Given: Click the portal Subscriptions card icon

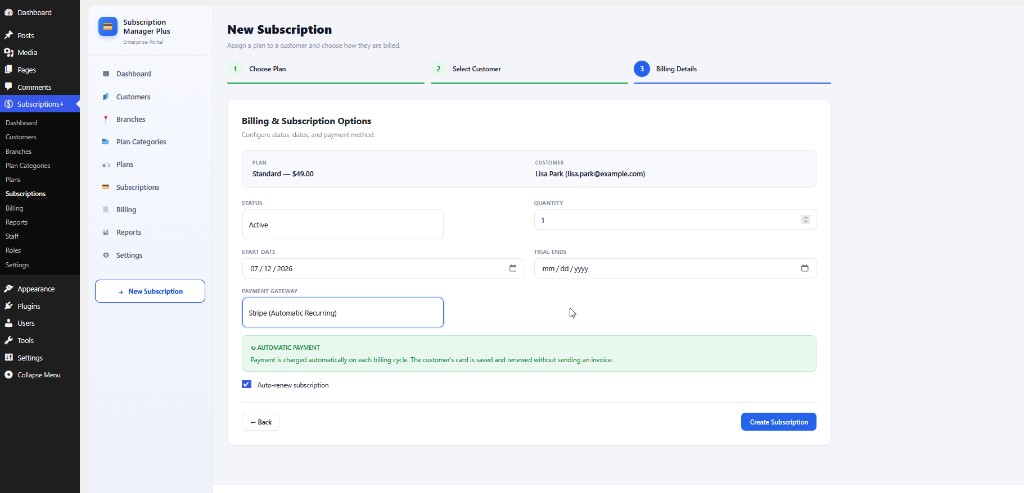Looking at the screenshot, I should click(x=106, y=187).
